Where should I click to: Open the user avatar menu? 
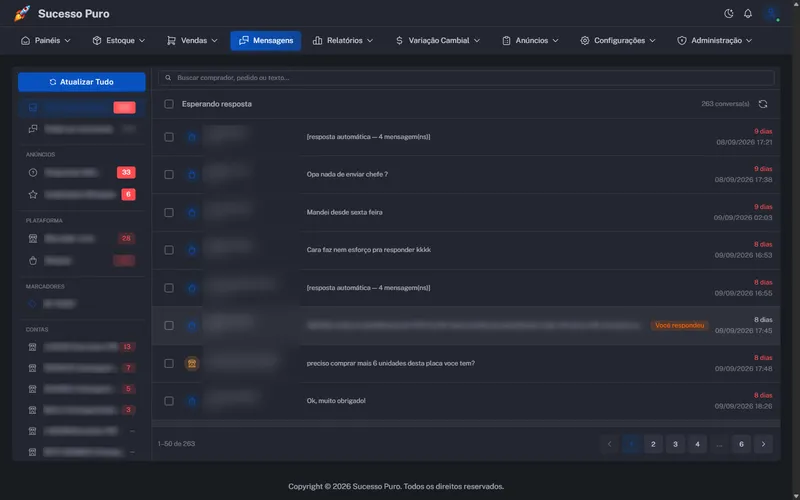pyautogui.click(x=771, y=14)
